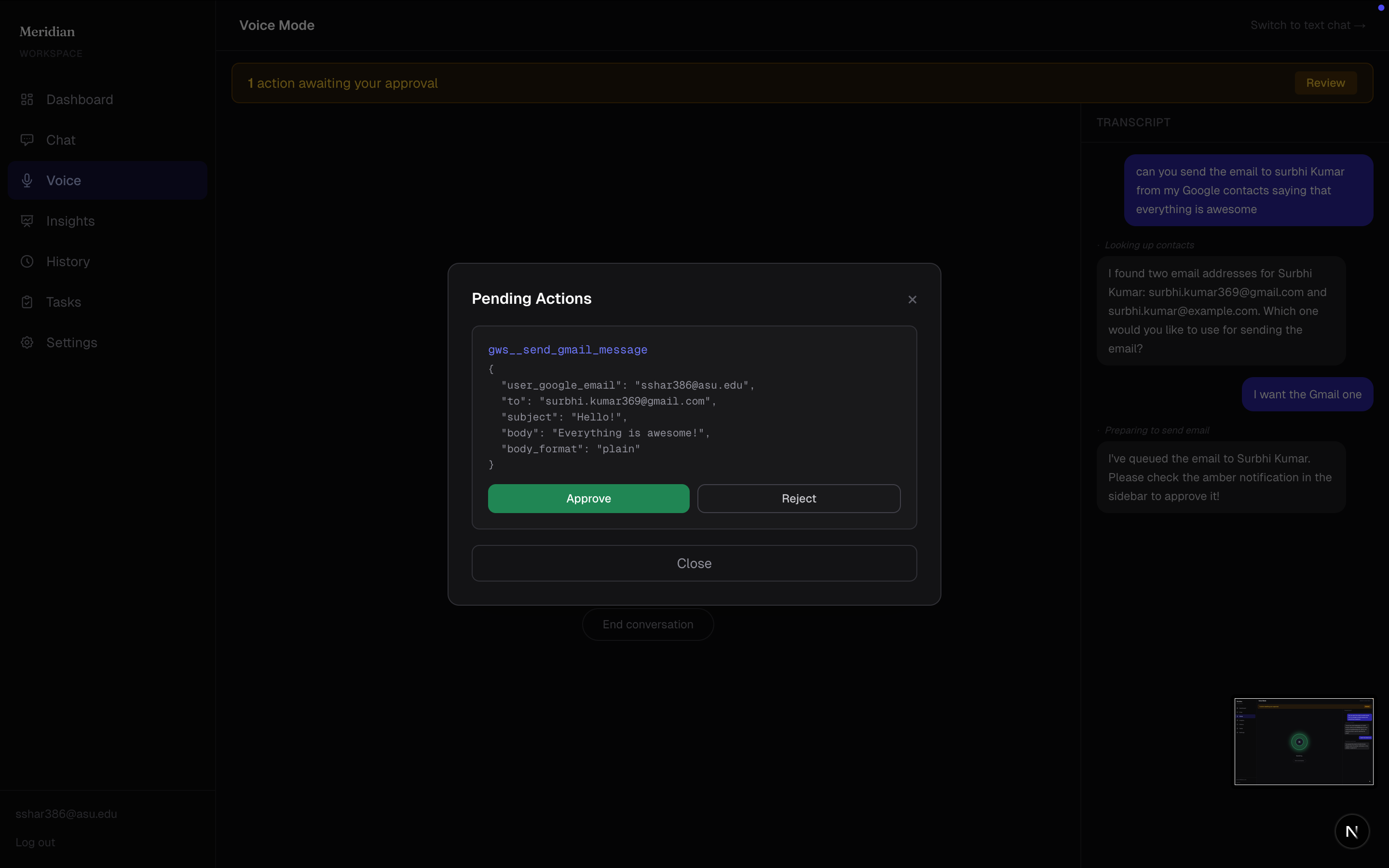This screenshot has width=1389, height=868.
Task: Click the Chat bubble icon
Action: pyautogui.click(x=27, y=140)
